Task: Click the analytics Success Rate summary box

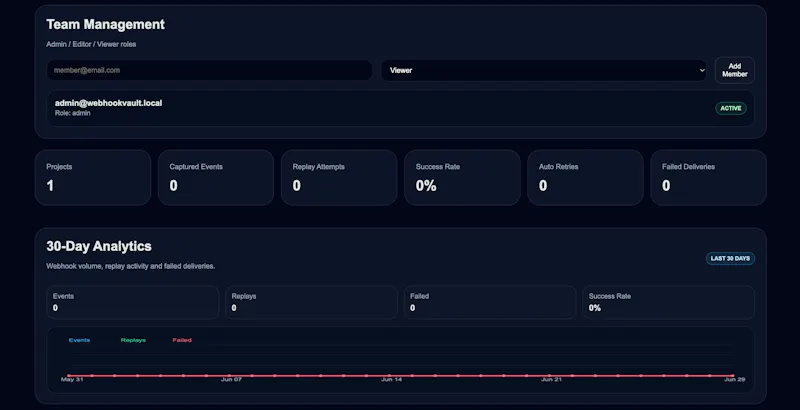Action: tap(668, 302)
